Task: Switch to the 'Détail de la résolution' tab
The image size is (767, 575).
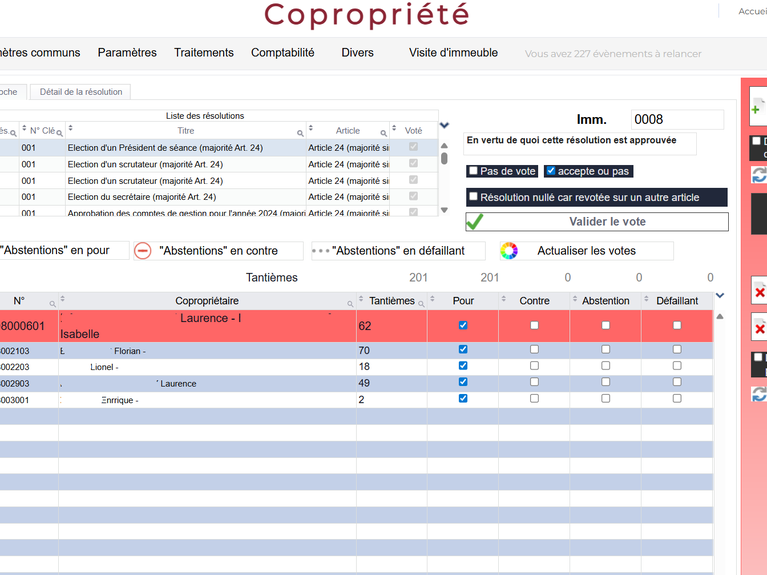Action: tap(81, 92)
